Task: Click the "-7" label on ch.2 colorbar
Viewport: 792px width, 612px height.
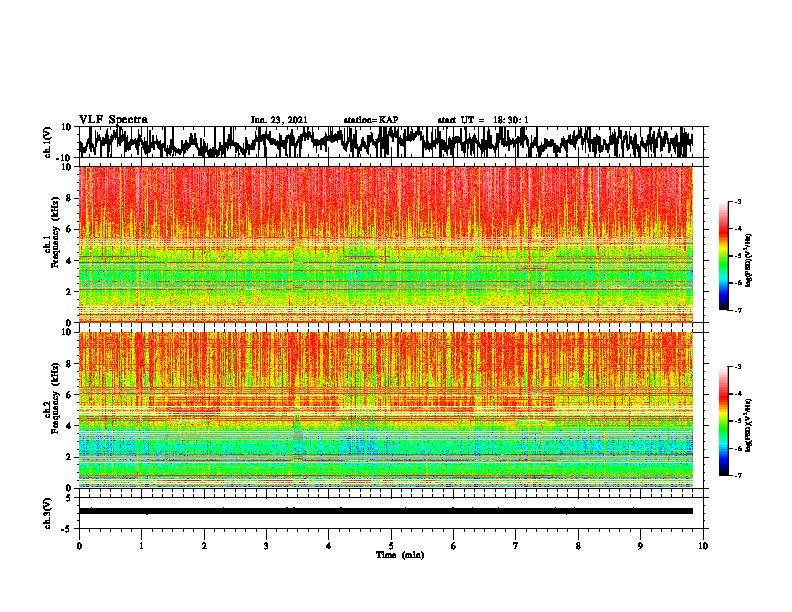Action: click(737, 475)
